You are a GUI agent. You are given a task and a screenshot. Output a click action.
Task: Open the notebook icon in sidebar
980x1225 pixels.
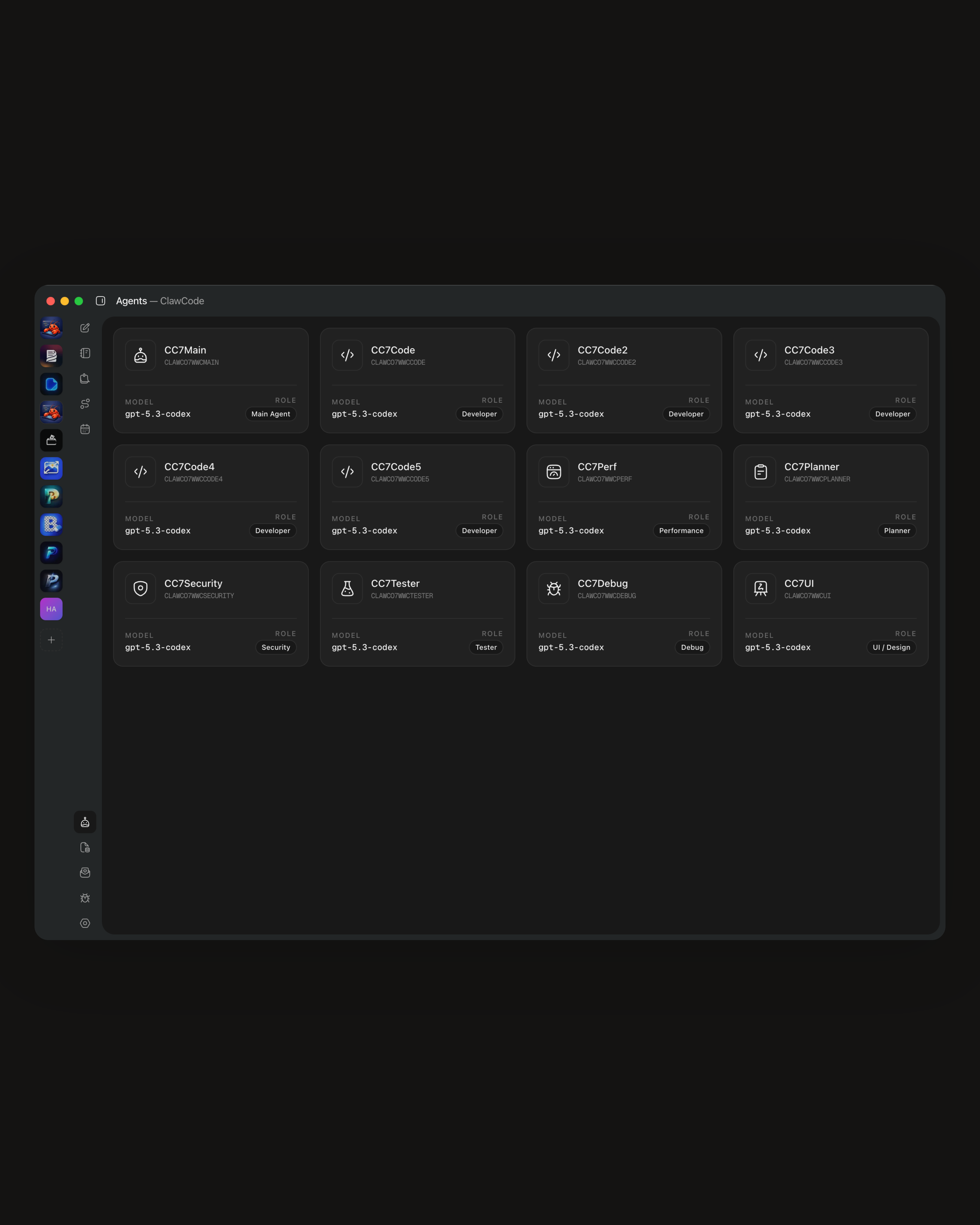(x=85, y=353)
